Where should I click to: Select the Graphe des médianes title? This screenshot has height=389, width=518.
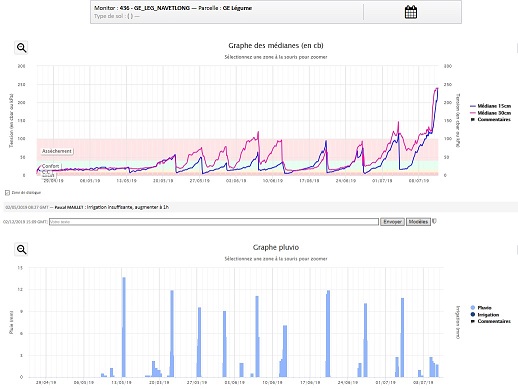point(276,45)
